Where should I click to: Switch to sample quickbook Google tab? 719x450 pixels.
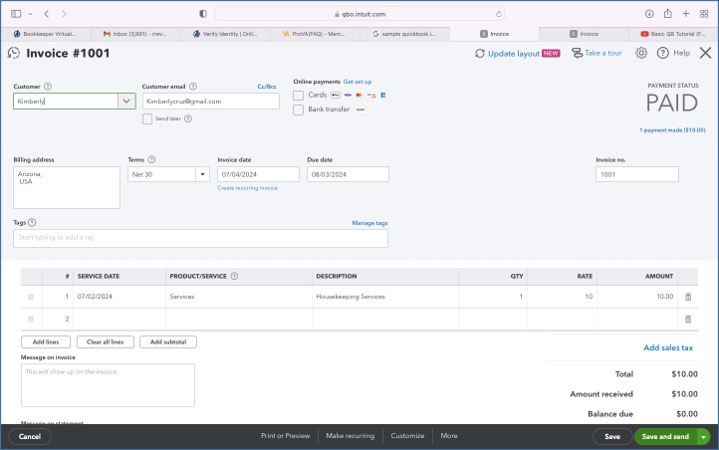(405, 34)
